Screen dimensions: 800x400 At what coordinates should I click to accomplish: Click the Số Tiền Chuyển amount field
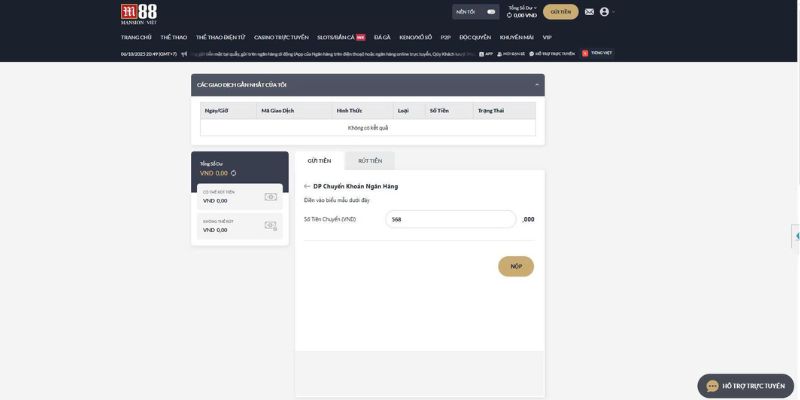click(x=450, y=219)
